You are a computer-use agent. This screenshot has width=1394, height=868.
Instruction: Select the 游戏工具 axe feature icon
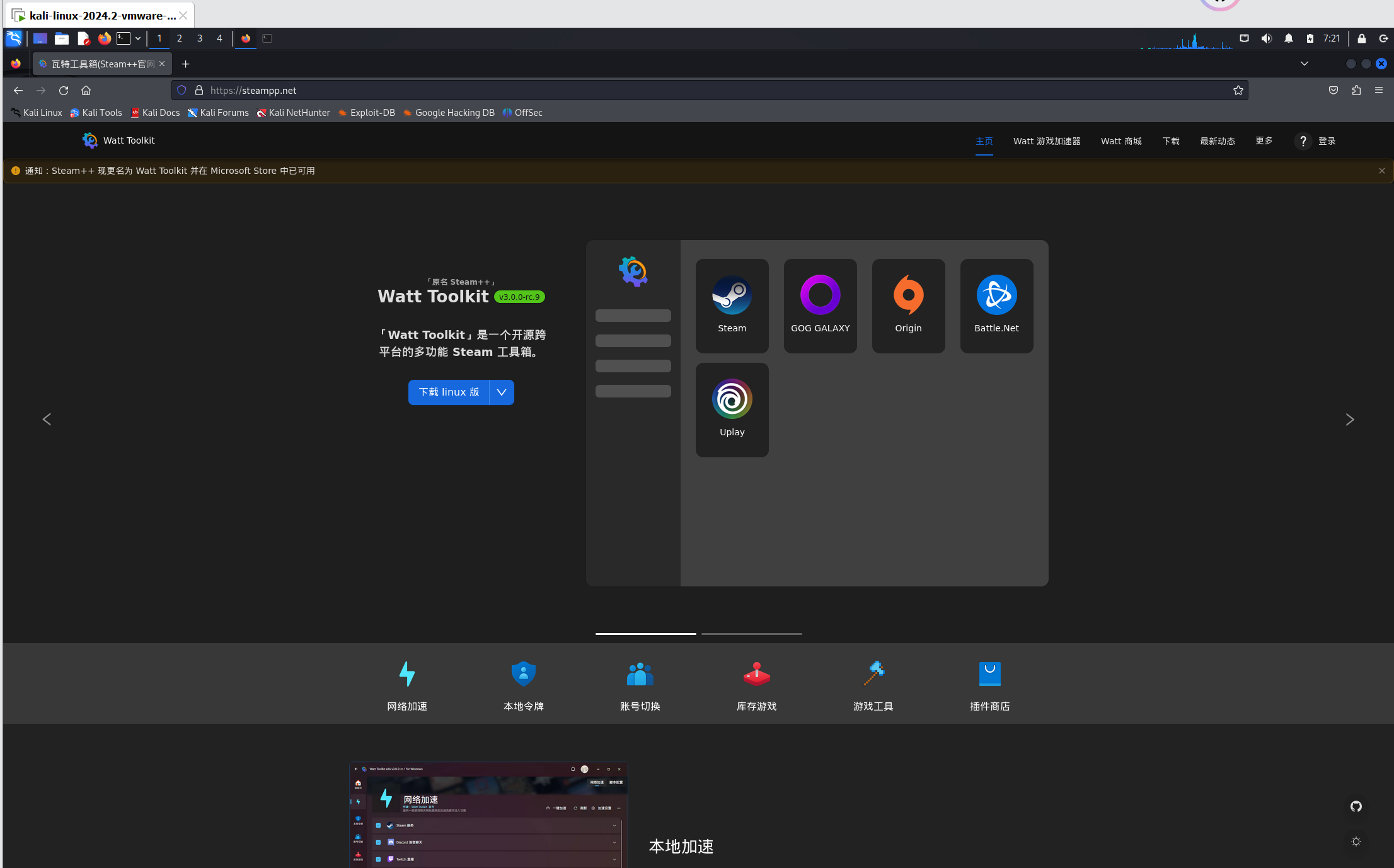[x=873, y=674]
